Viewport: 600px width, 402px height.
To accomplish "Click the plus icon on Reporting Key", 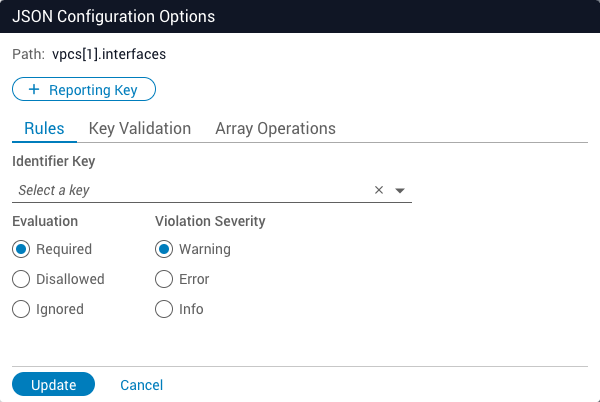I will (34, 90).
